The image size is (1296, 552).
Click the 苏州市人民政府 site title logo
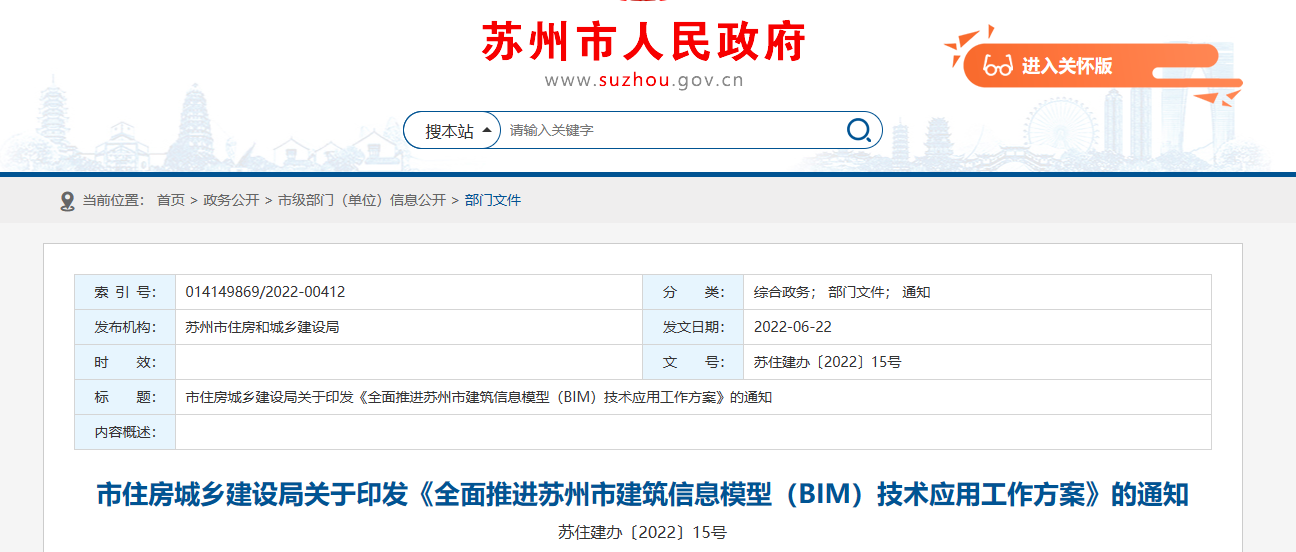[x=644, y=41]
